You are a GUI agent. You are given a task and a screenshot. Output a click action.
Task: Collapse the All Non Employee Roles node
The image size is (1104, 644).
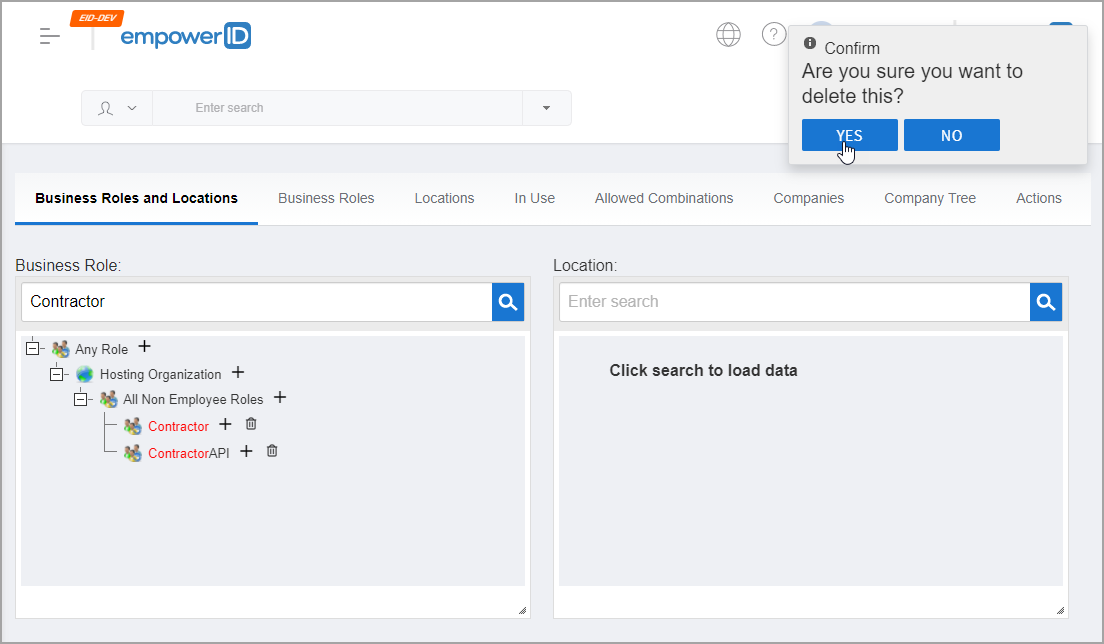81,399
